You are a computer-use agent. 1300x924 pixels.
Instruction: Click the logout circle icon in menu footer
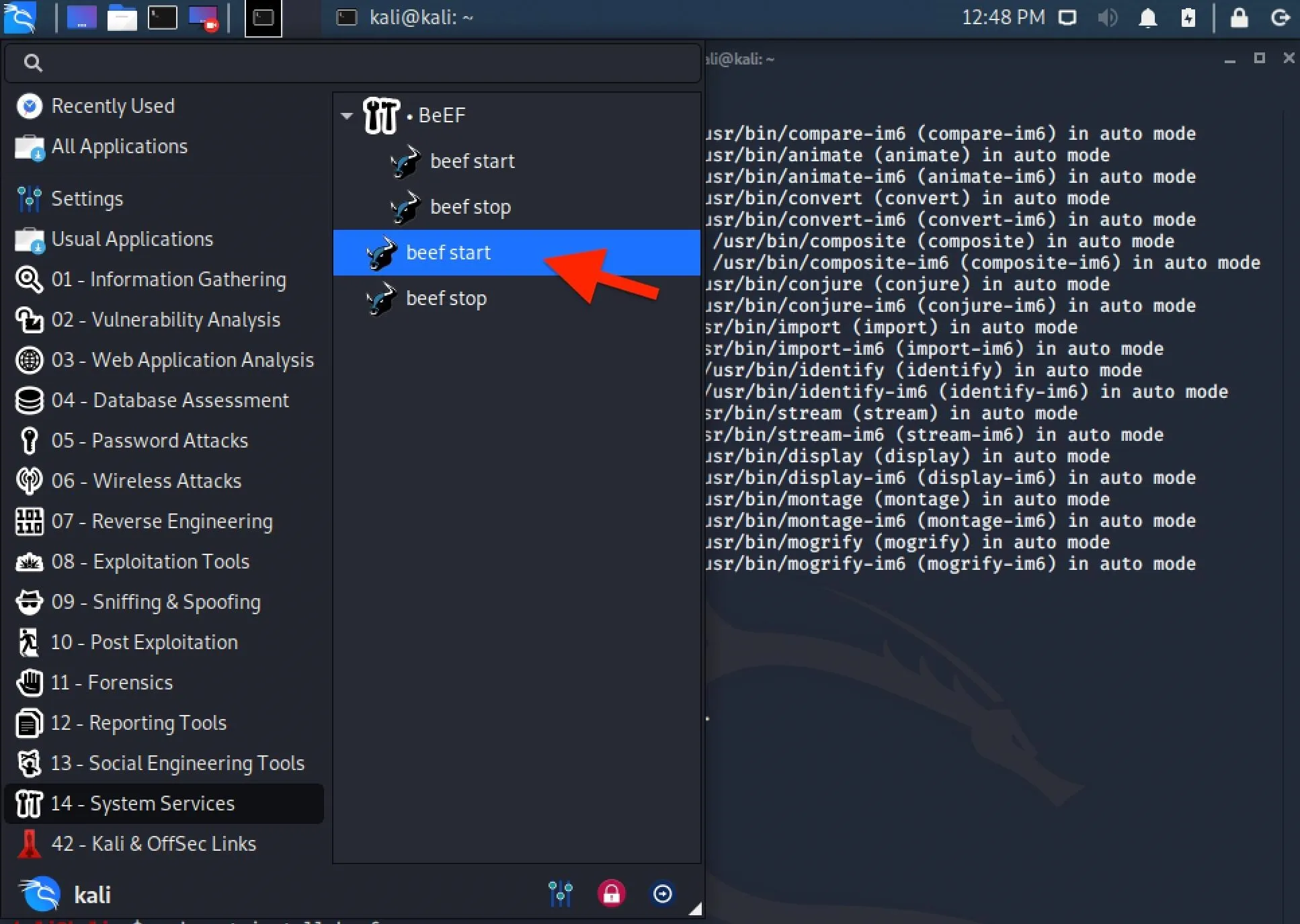pos(663,894)
